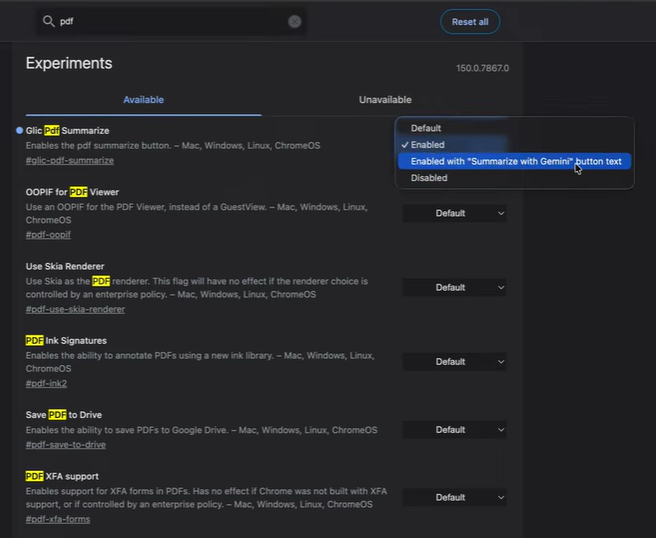
Task: Open the #pdf-xfa-forms link
Action: coord(58,519)
